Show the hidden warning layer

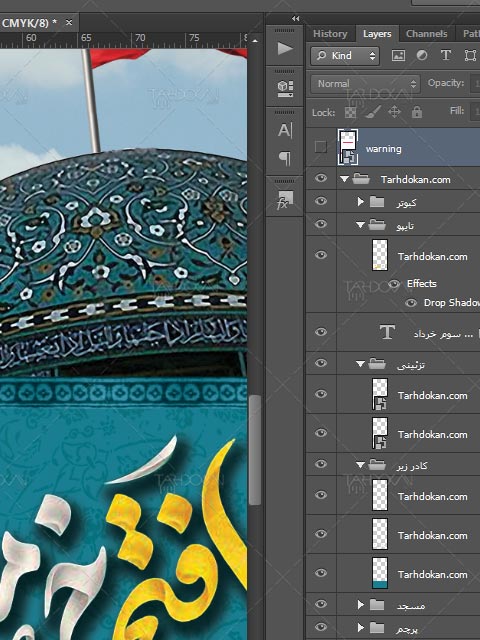click(321, 147)
